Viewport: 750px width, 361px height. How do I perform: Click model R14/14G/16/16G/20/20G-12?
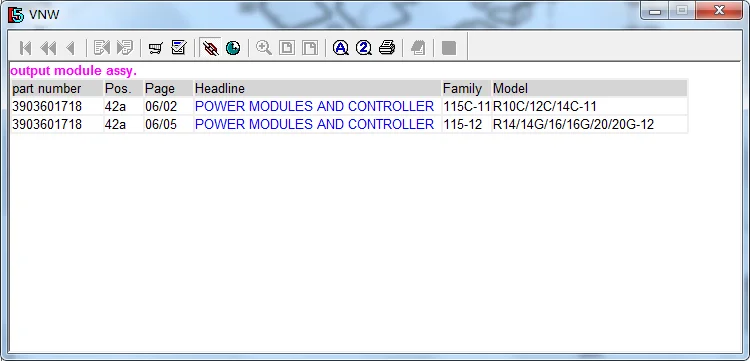[574, 124]
